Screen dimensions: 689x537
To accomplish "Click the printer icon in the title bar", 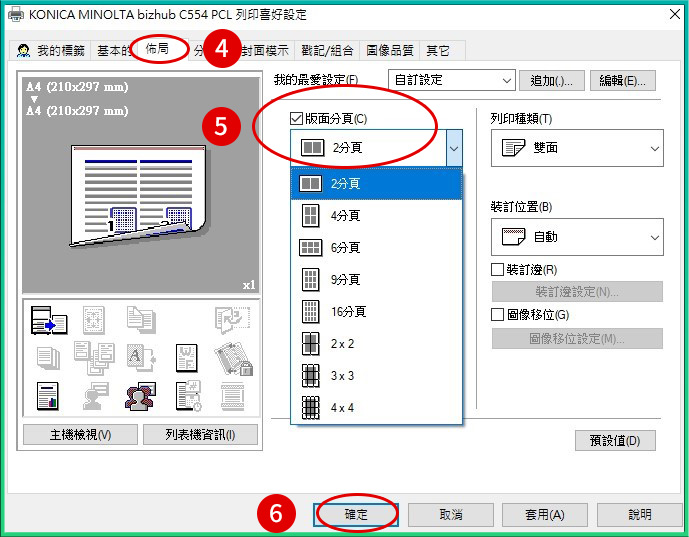I will tap(16, 15).
